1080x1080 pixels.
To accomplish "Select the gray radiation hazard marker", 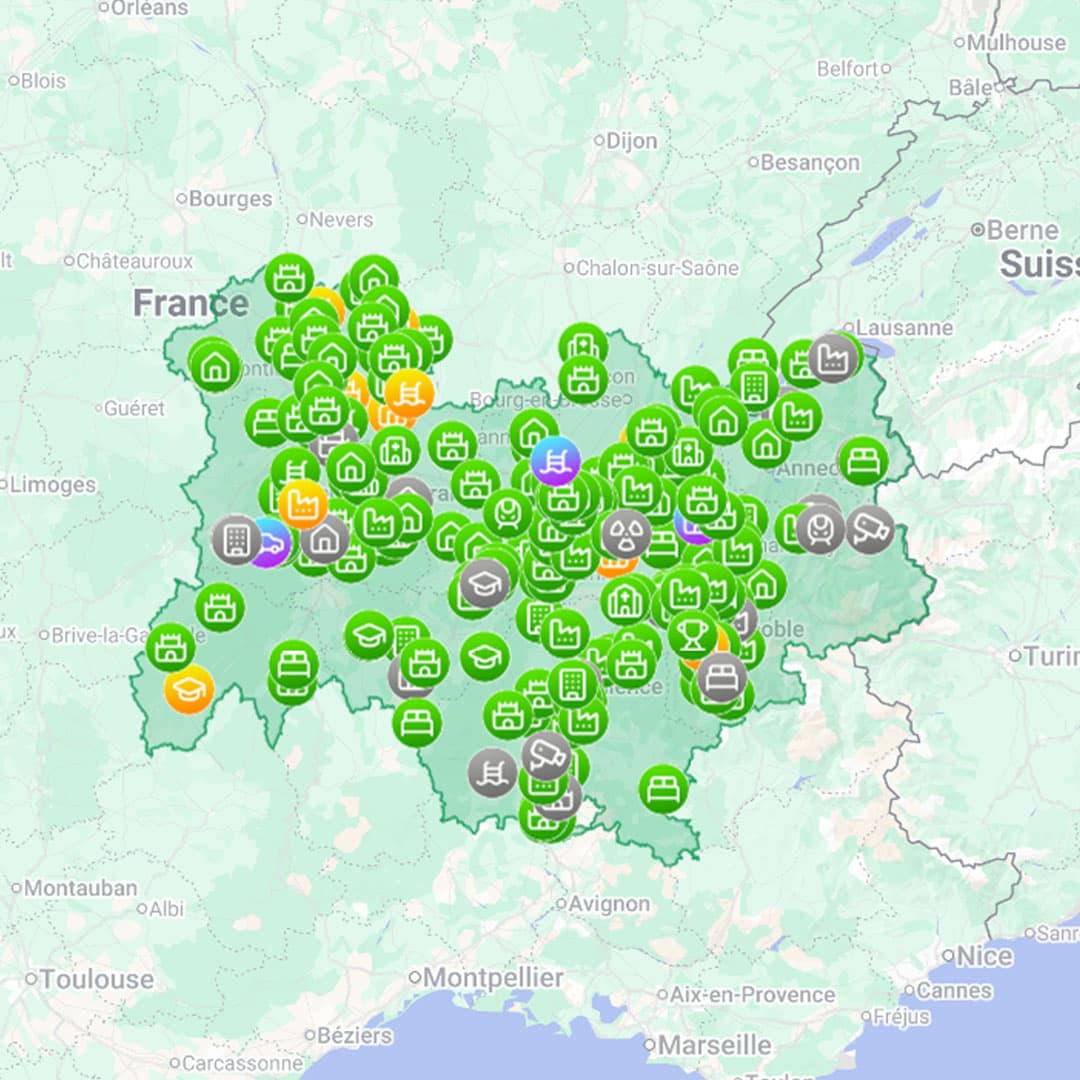I will [627, 533].
